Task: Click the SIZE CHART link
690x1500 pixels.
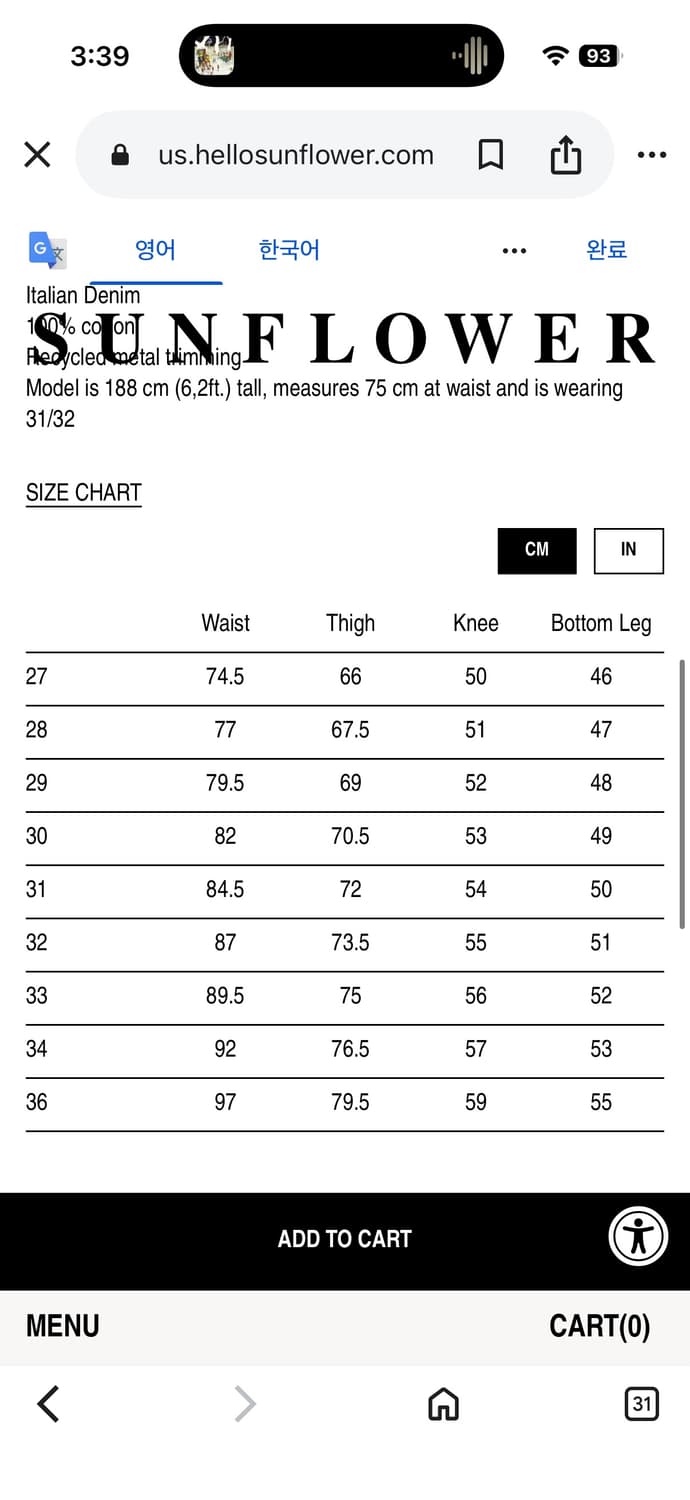Action: coord(84,493)
